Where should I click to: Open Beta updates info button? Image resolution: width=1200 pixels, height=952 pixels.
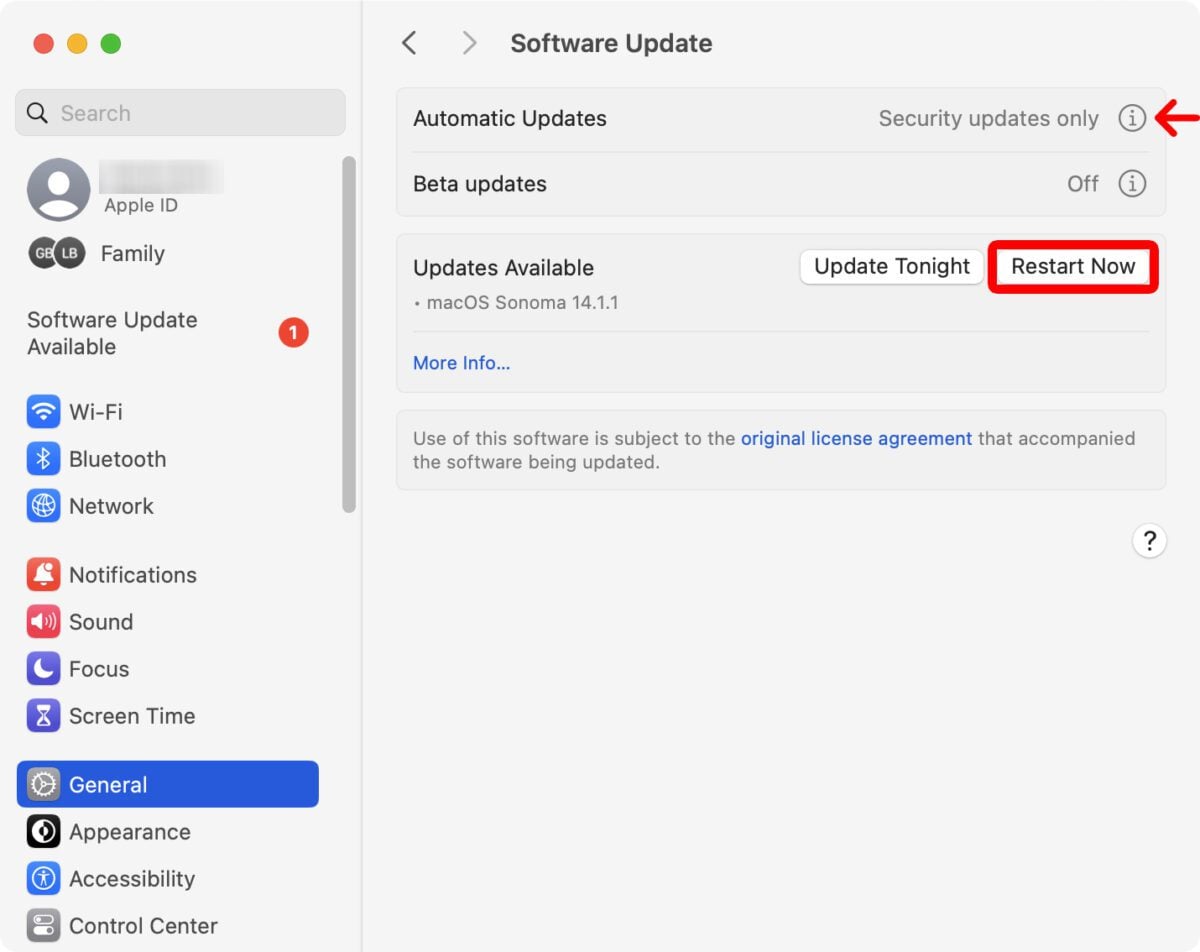pyautogui.click(x=1131, y=184)
